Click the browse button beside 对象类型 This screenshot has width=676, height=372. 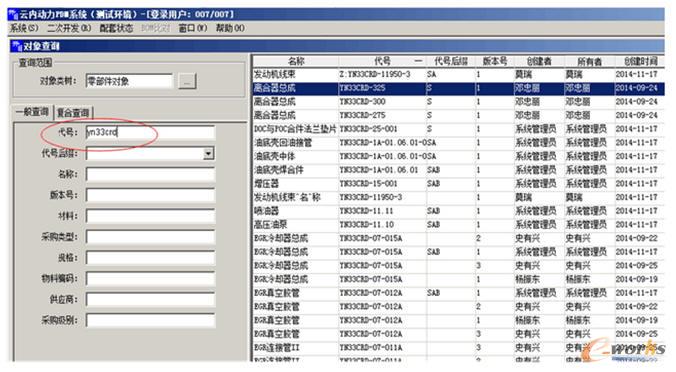tap(187, 81)
